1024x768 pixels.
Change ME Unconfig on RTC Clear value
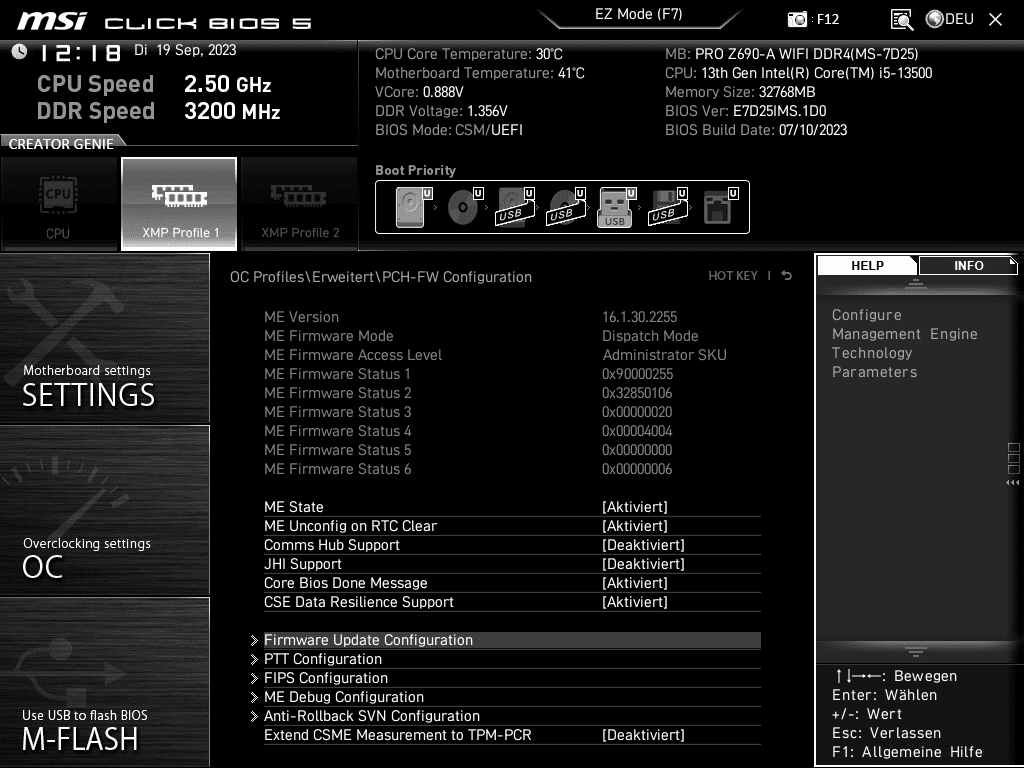click(x=635, y=526)
